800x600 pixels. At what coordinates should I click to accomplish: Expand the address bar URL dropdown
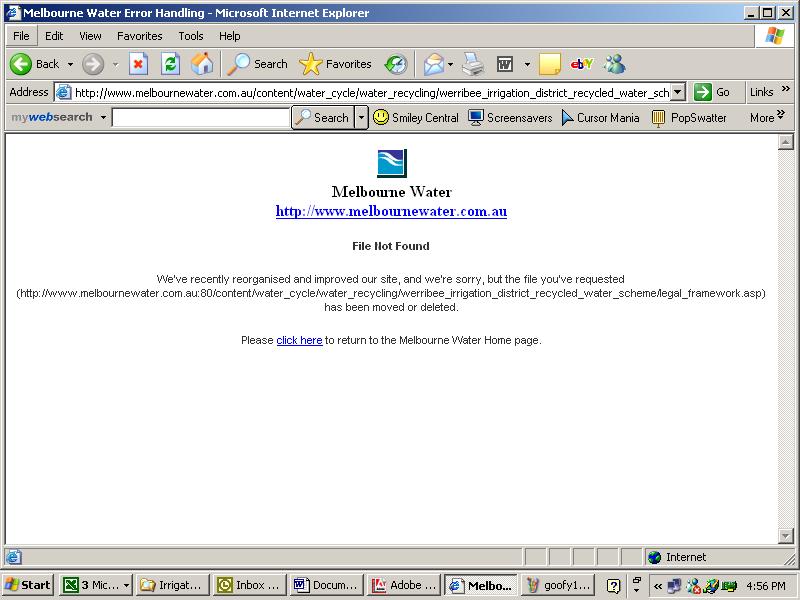coord(677,92)
